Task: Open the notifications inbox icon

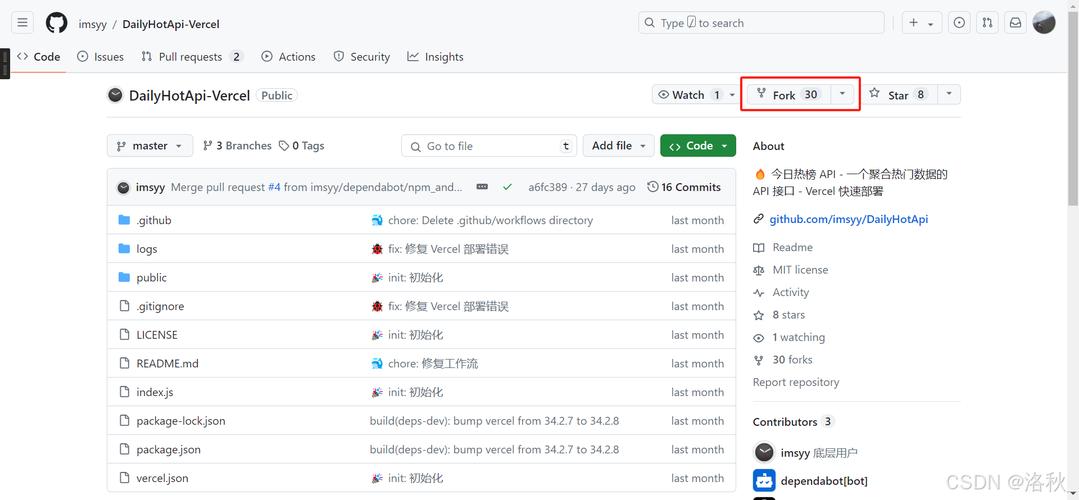Action: [x=1016, y=23]
